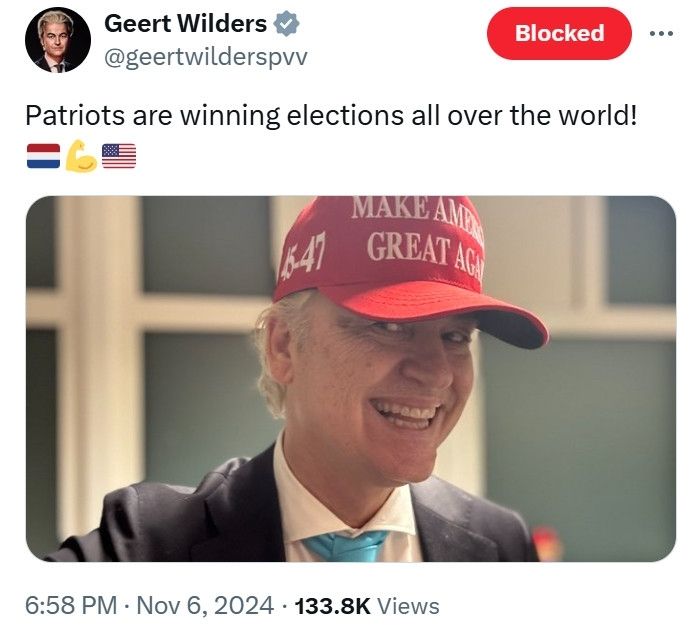Click the 133.8K view count
The width and height of the screenshot is (690, 631).
tap(333, 606)
